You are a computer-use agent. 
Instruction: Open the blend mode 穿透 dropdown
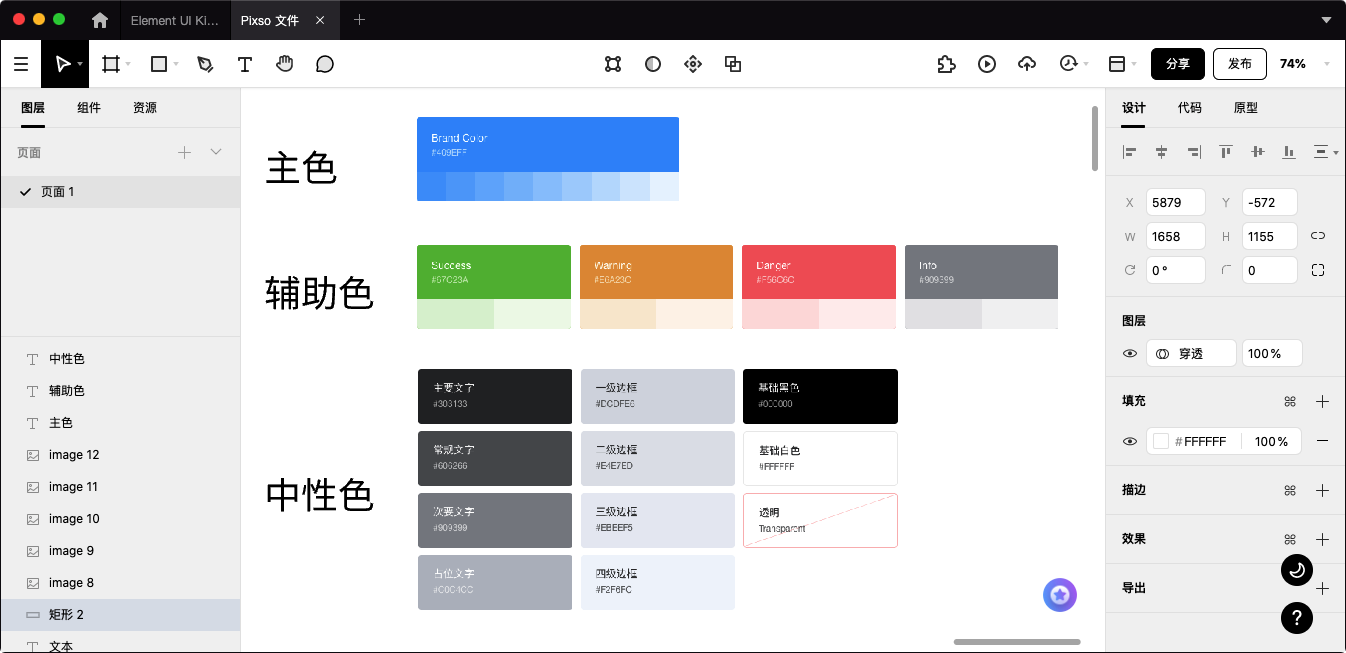coord(1191,354)
